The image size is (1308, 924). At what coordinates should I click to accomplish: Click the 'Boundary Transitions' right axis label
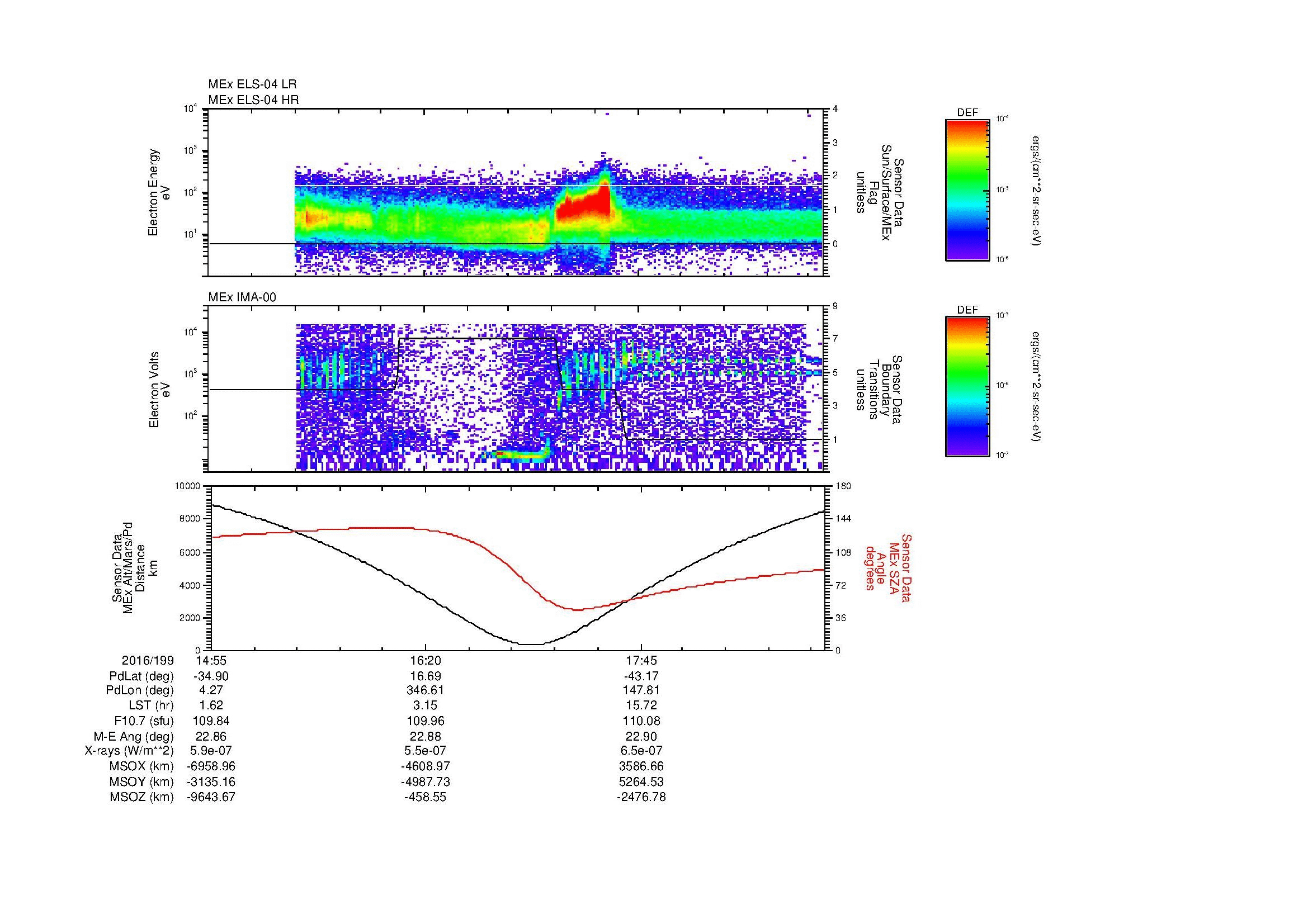[x=880, y=390]
